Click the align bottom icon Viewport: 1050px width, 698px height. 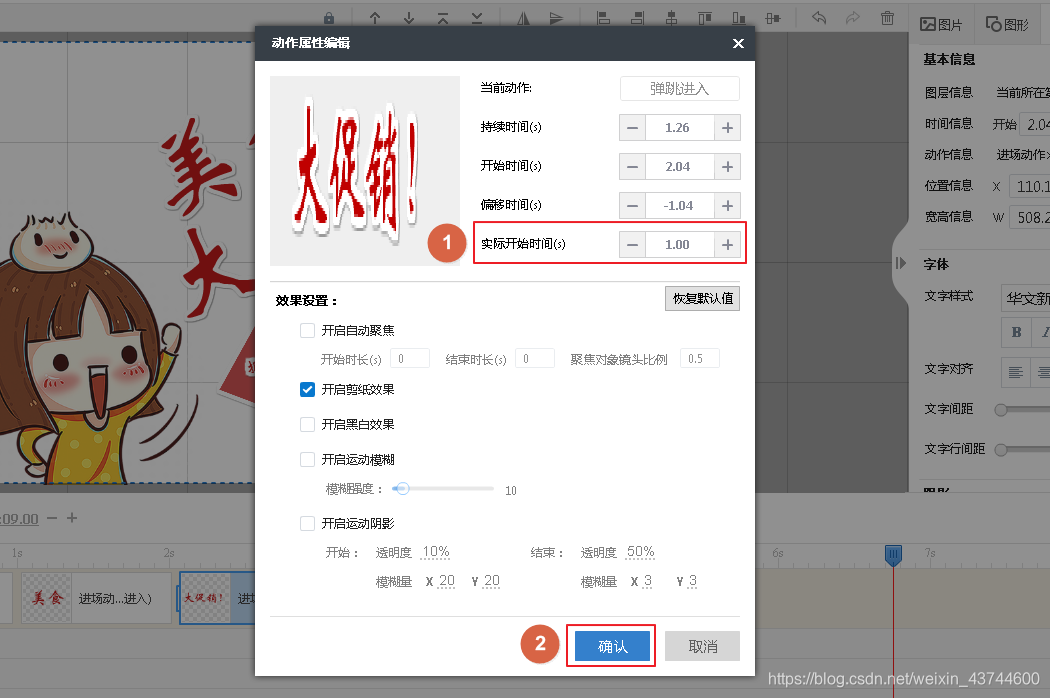[739, 18]
